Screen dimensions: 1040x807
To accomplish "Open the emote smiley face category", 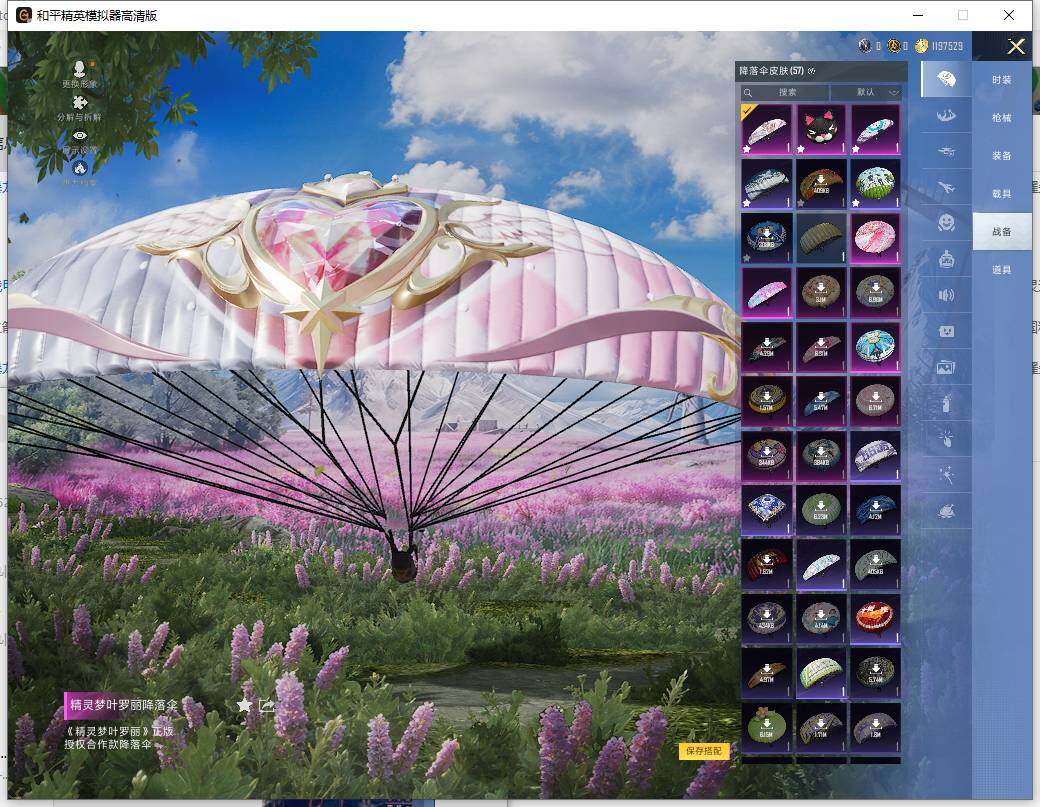I will tap(946, 223).
